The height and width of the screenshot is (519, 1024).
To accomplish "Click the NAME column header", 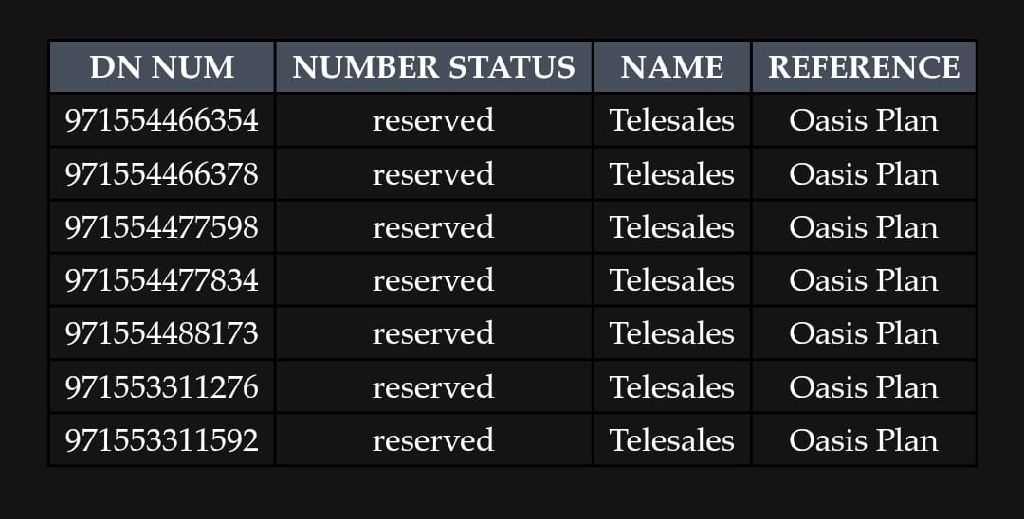I will tap(671, 67).
